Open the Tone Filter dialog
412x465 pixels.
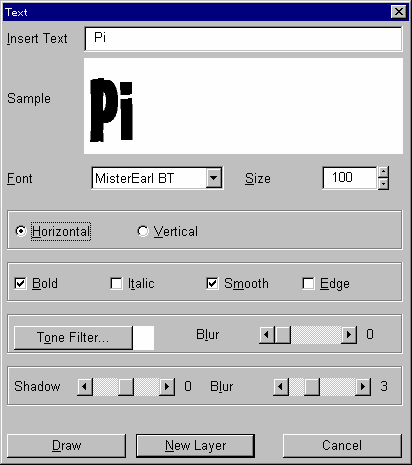tap(73, 337)
